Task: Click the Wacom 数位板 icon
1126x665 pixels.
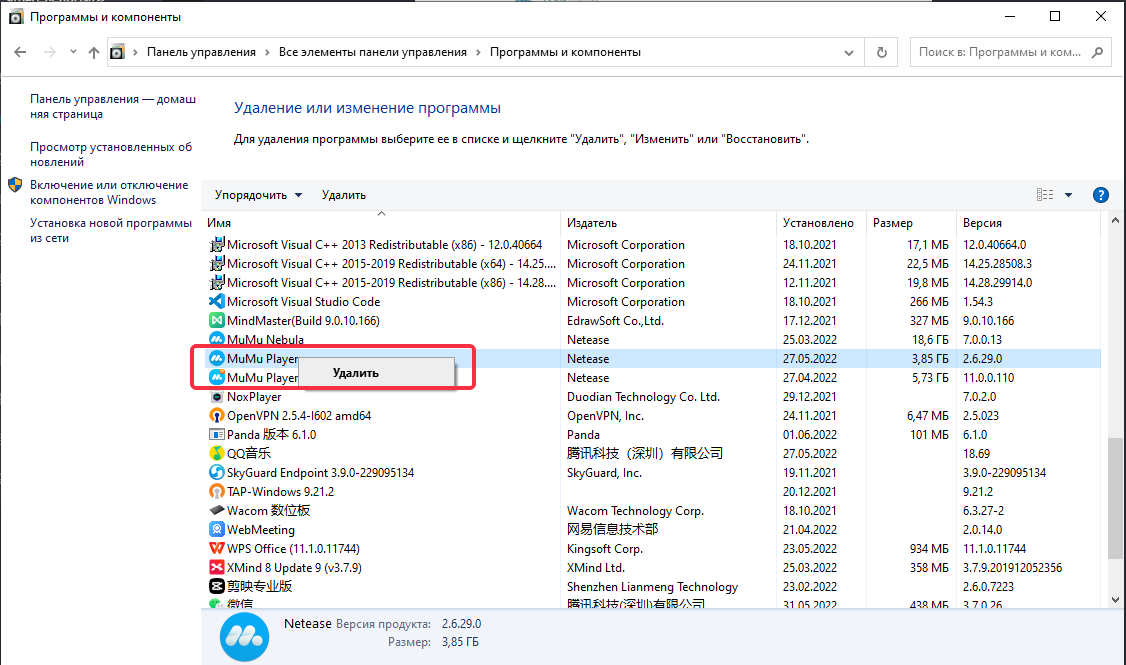Action: pos(216,510)
